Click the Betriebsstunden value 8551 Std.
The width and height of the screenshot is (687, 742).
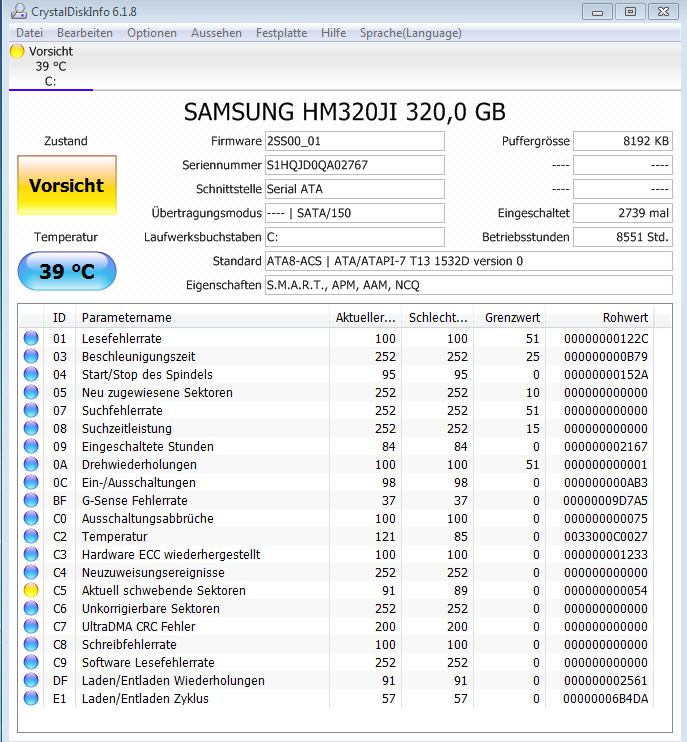623,237
